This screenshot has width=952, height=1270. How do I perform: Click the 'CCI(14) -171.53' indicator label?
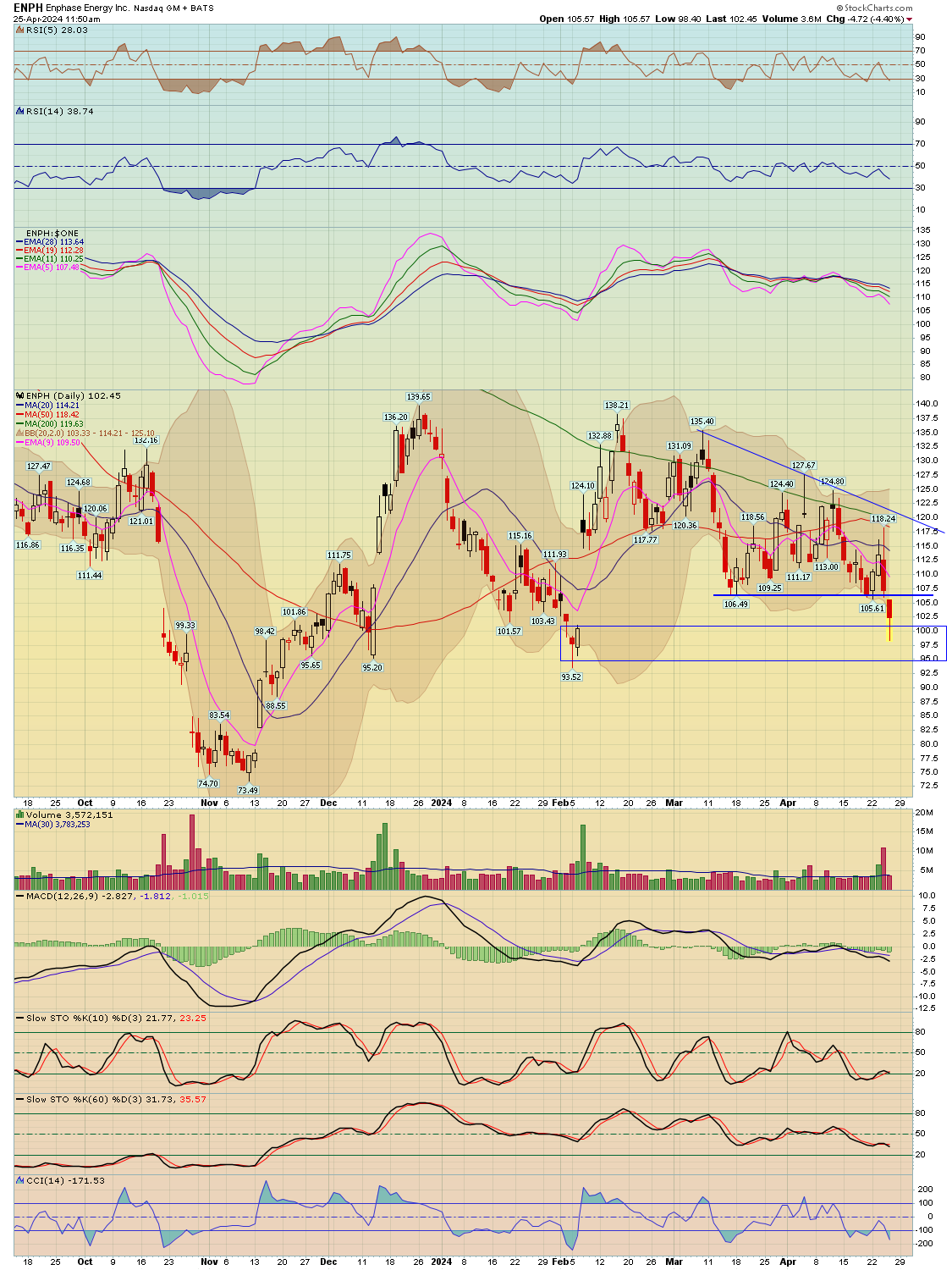point(65,1180)
